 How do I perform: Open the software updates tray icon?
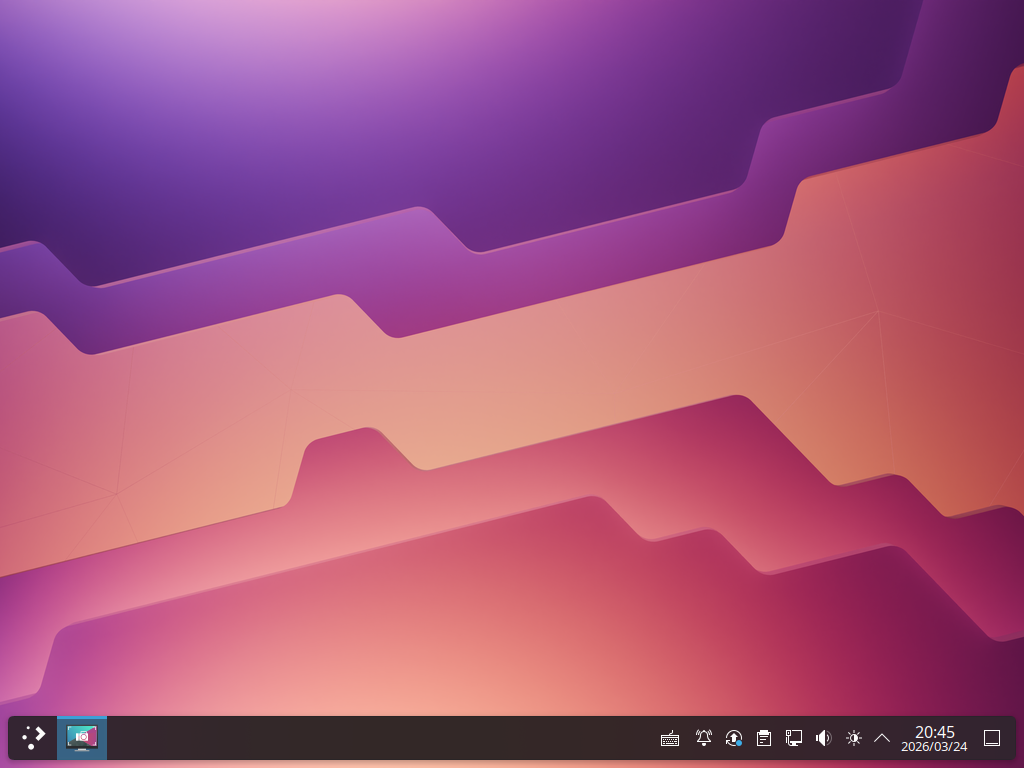pos(733,738)
